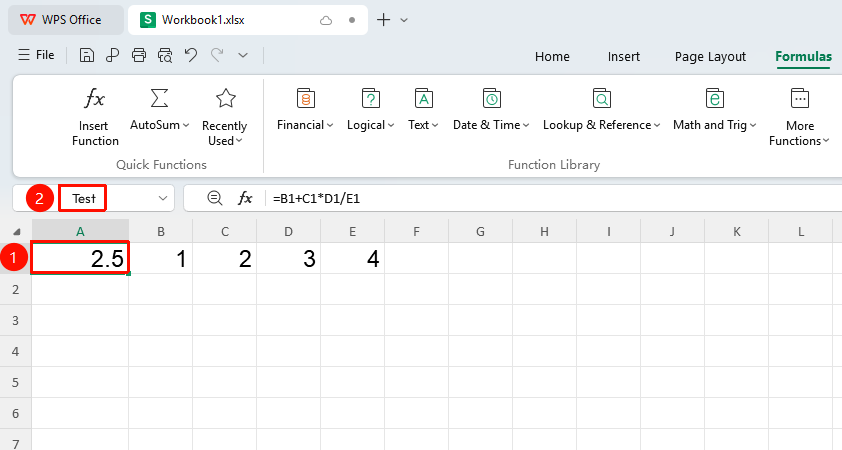Switch to the Home ribbon tab

click(x=552, y=56)
